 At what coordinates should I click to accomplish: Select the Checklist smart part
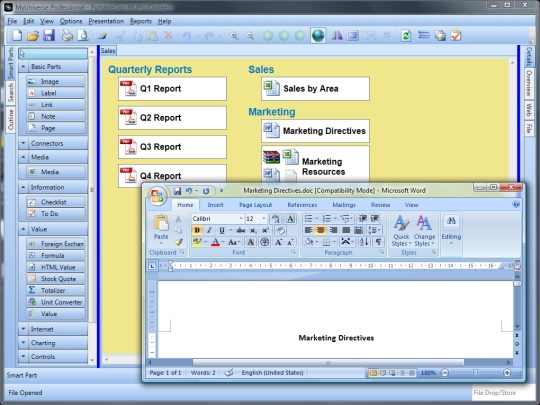tap(56, 202)
